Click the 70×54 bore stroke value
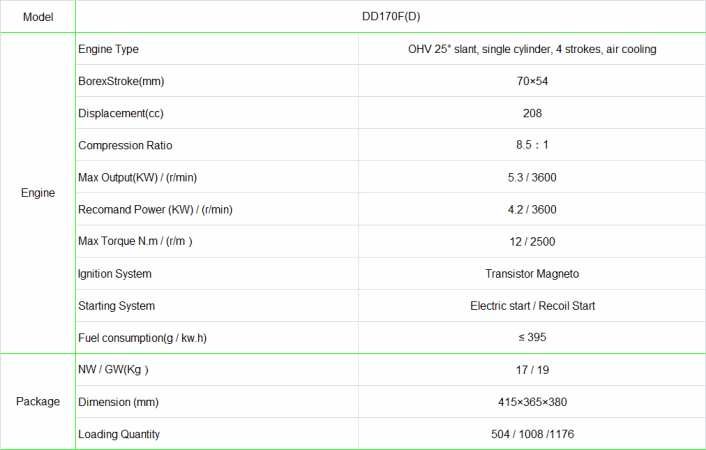The width and height of the screenshot is (706, 450). click(x=532, y=81)
